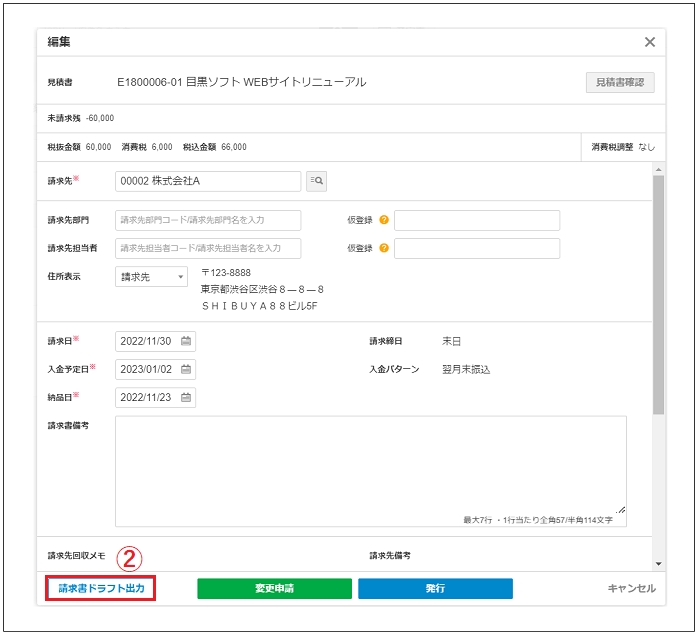Open the 請求先 search lookup icon
The image size is (700, 638).
click(317, 181)
